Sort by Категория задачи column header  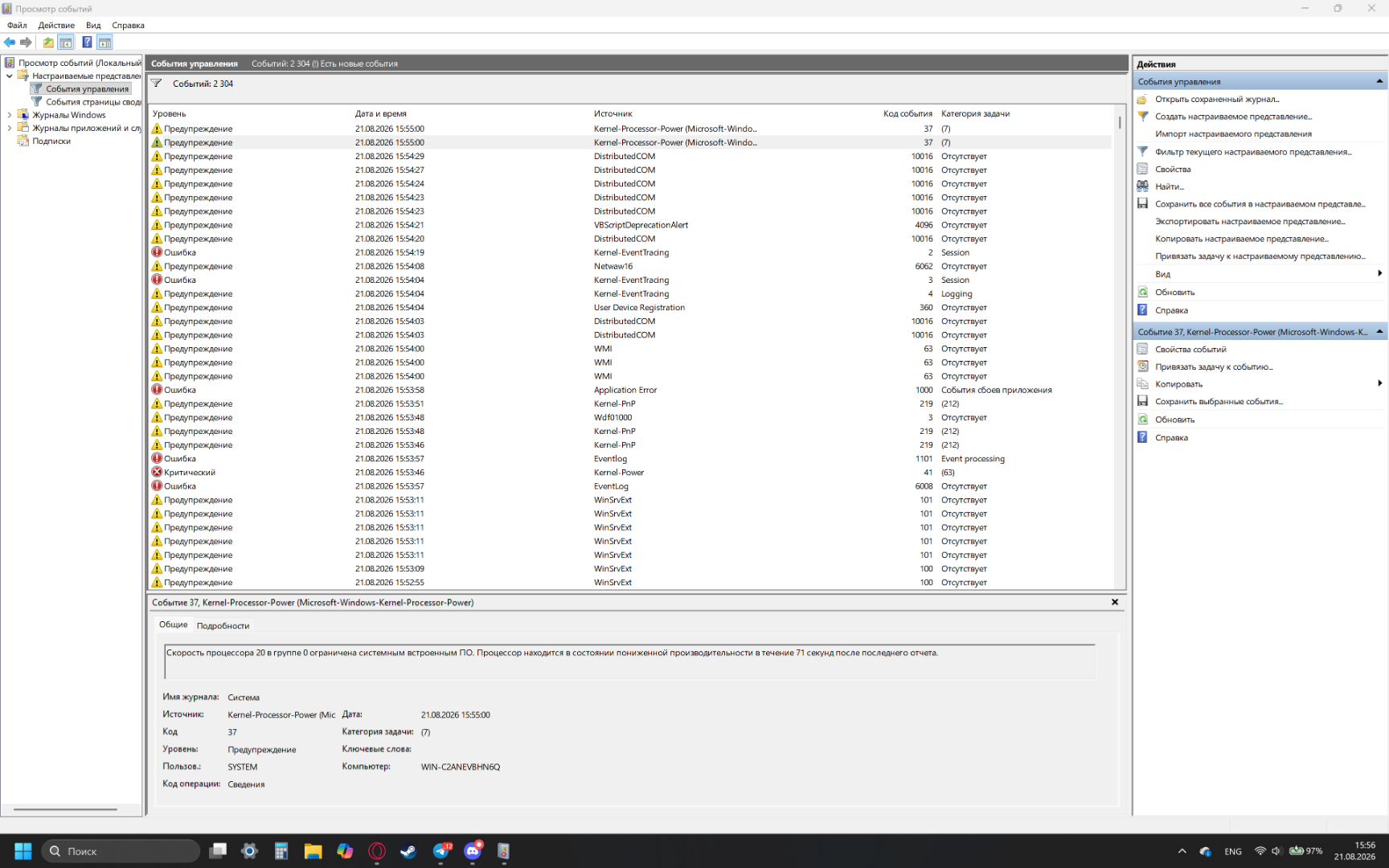pyautogui.click(x=1026, y=113)
